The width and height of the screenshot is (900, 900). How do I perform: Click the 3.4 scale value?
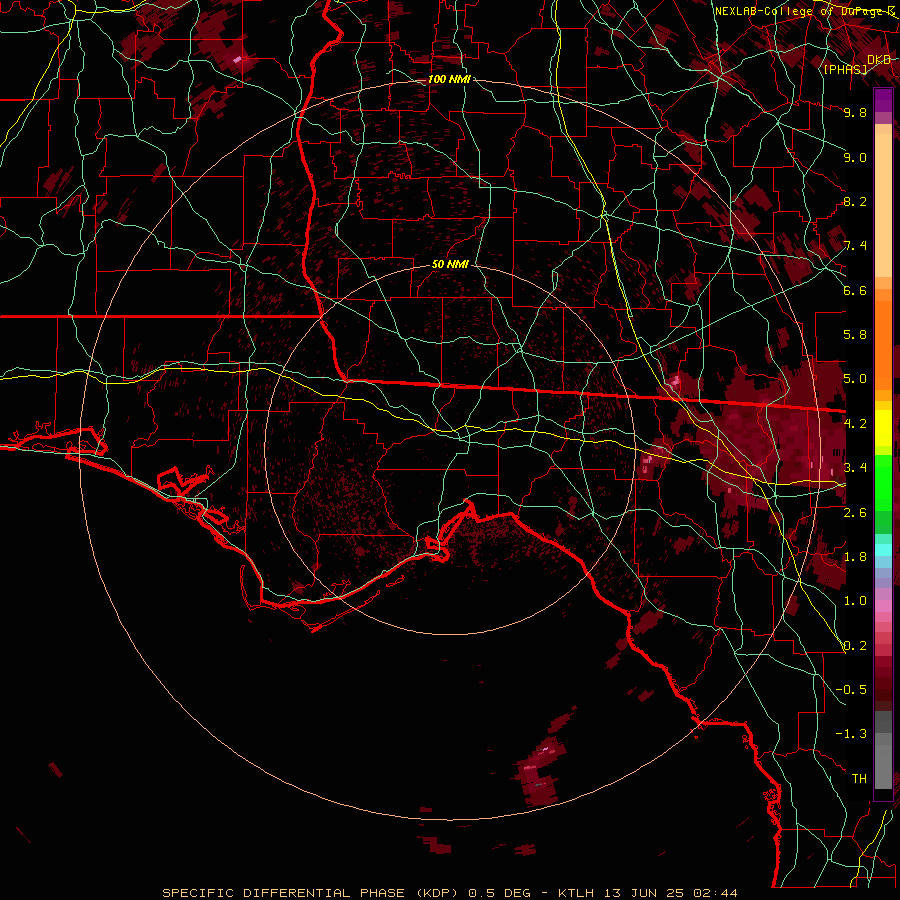click(855, 468)
